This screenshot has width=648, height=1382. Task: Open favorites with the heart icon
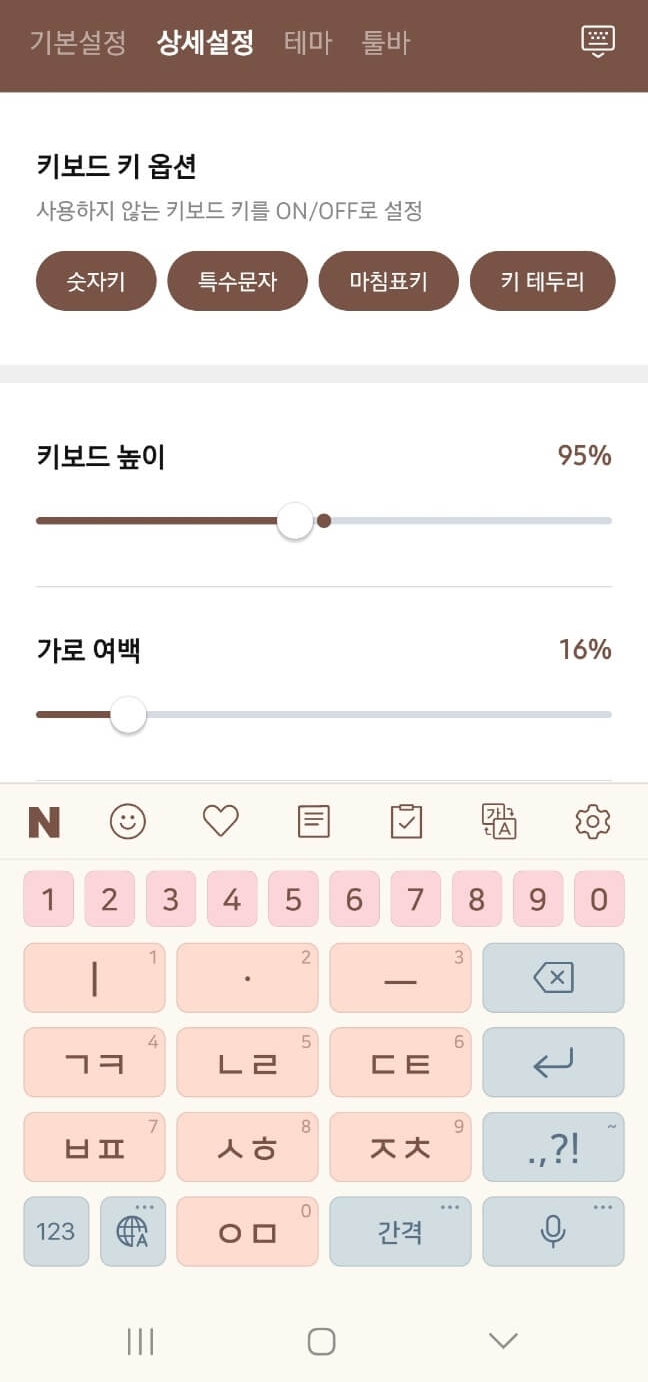coord(220,821)
